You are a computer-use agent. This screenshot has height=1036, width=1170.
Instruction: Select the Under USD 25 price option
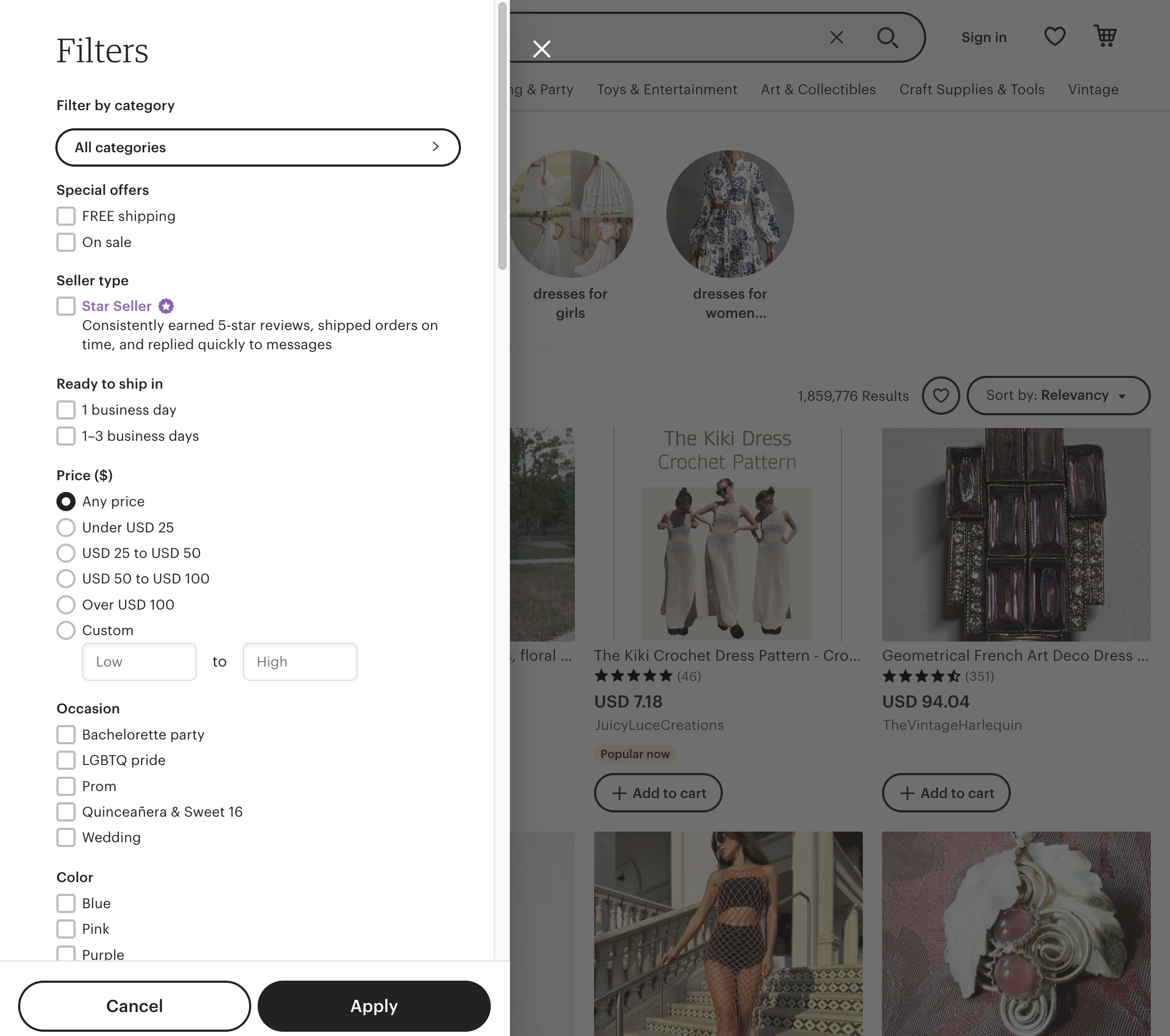tap(66, 527)
